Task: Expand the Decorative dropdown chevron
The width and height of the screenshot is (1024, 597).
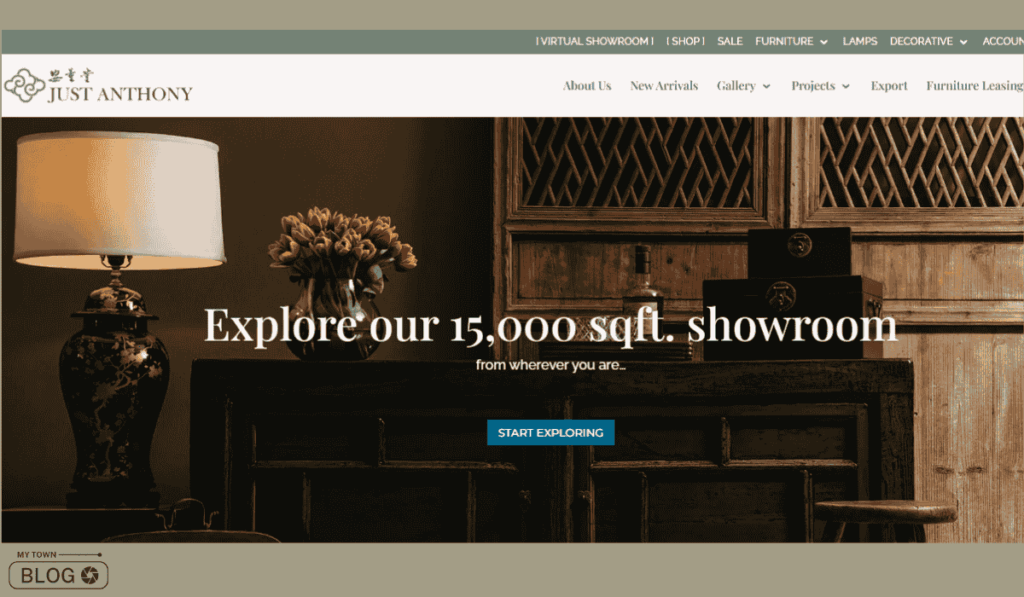Action: (x=963, y=42)
